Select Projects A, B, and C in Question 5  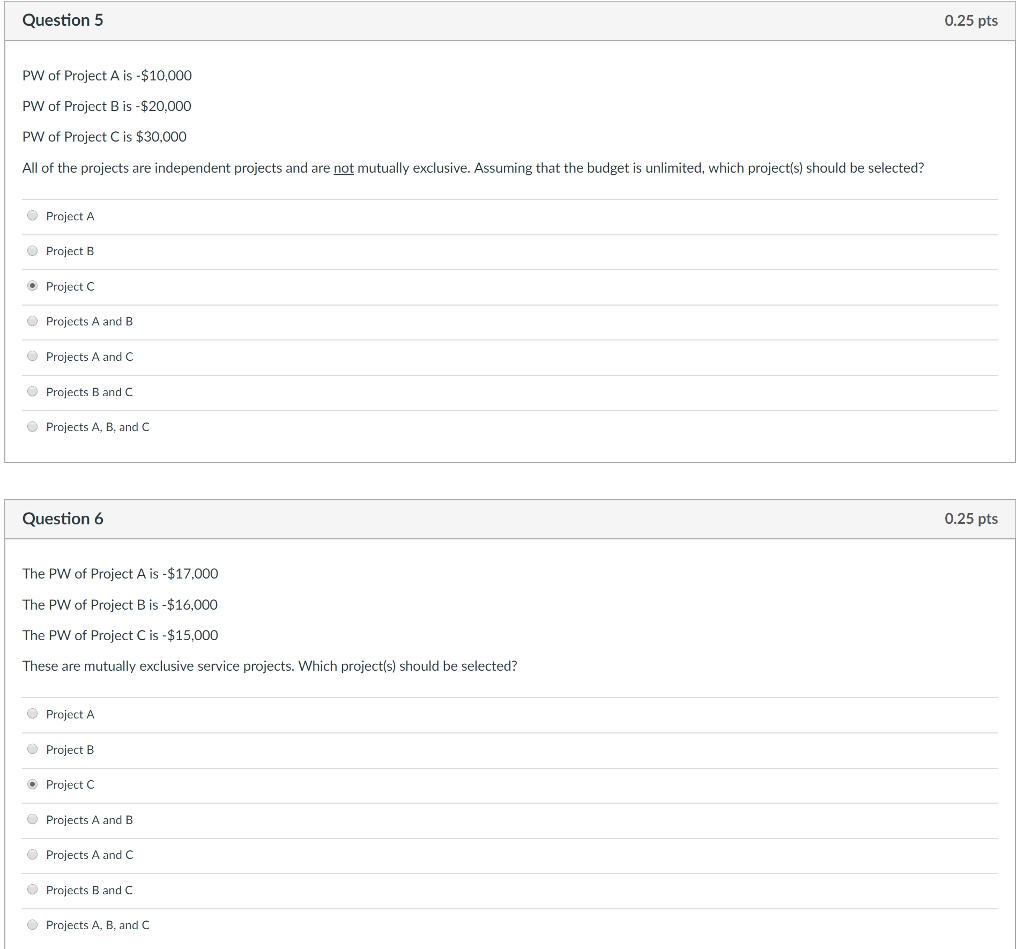tap(32, 427)
